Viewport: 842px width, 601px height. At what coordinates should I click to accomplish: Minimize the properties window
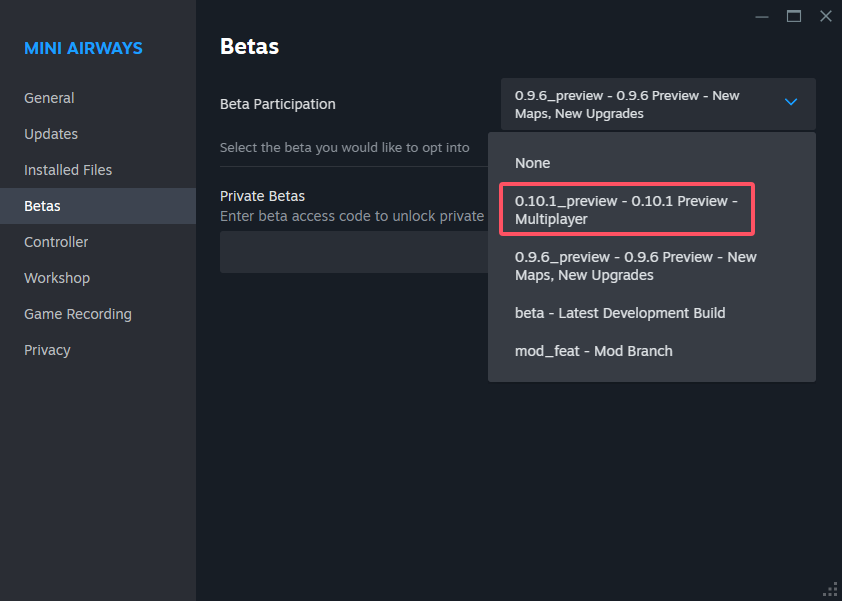761,16
